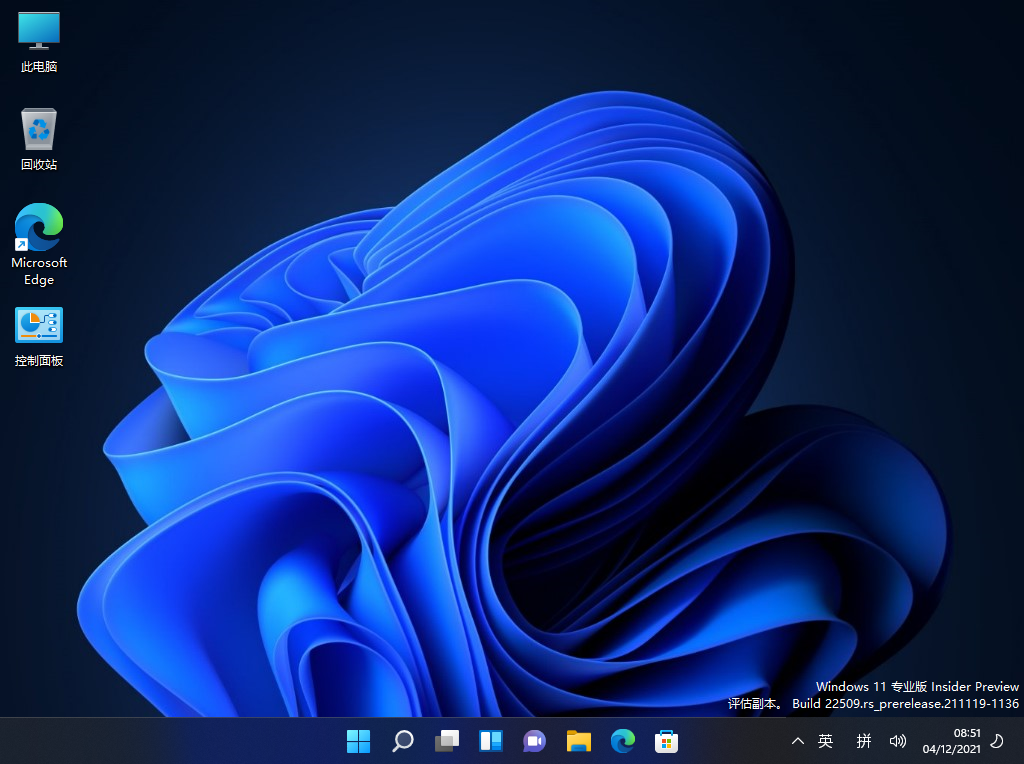Image resolution: width=1024 pixels, height=764 pixels.
Task: Open 此电脑 (This PC)
Action: coord(38,40)
